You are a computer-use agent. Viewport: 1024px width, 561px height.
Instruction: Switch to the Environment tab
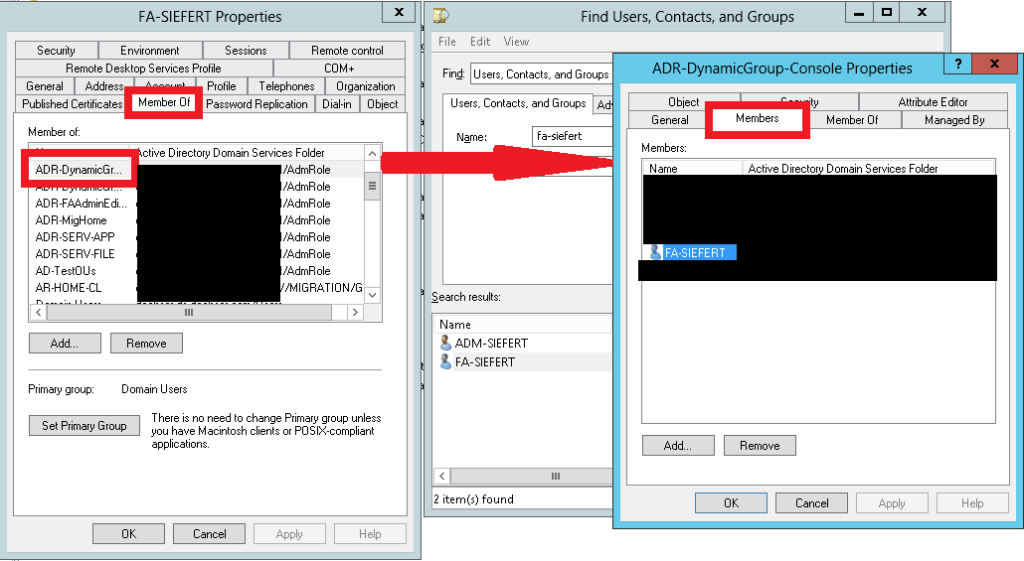[150, 50]
